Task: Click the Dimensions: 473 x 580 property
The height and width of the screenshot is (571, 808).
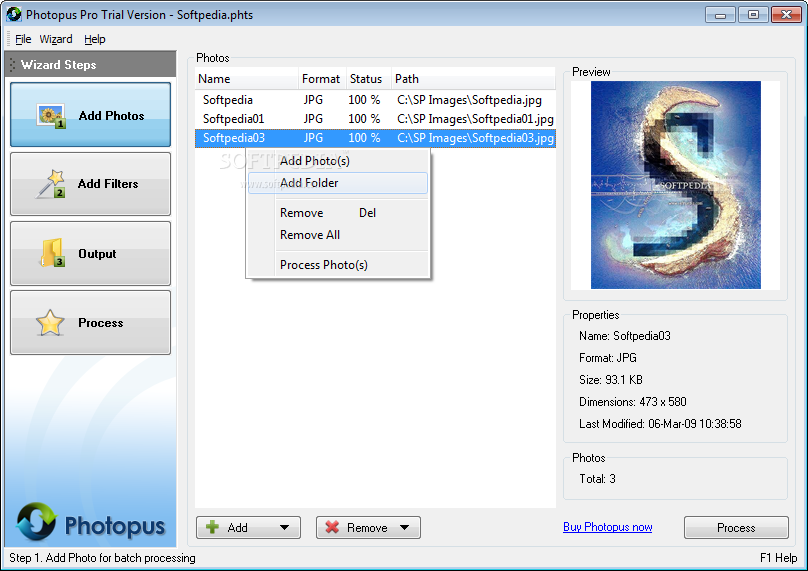Action: point(632,402)
